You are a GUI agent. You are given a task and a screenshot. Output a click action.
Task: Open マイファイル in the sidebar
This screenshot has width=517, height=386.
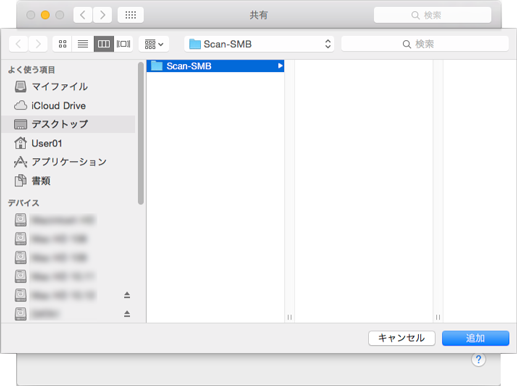[51, 87]
